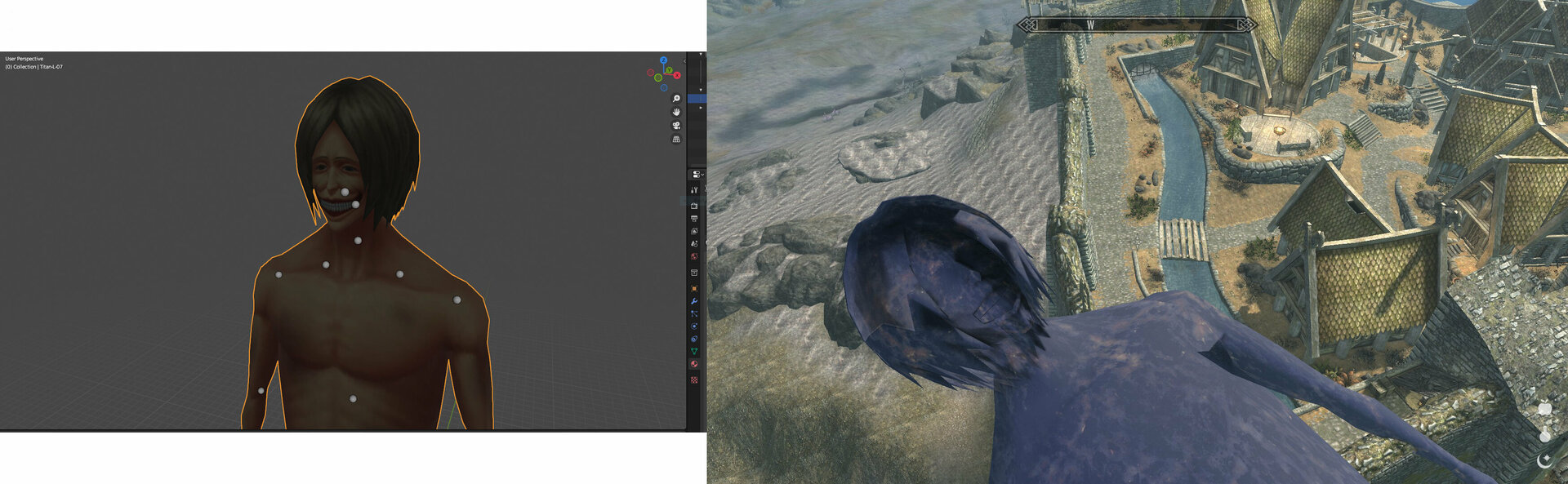1568x484 pixels.
Task: Open the green Object Data mesh tab
Action: tap(694, 351)
